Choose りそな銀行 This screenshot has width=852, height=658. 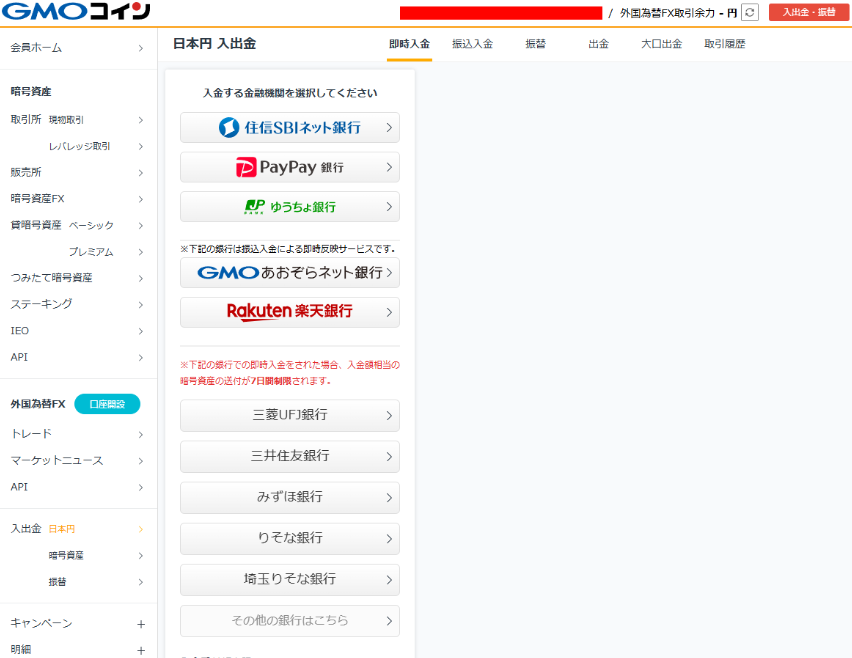pos(290,539)
